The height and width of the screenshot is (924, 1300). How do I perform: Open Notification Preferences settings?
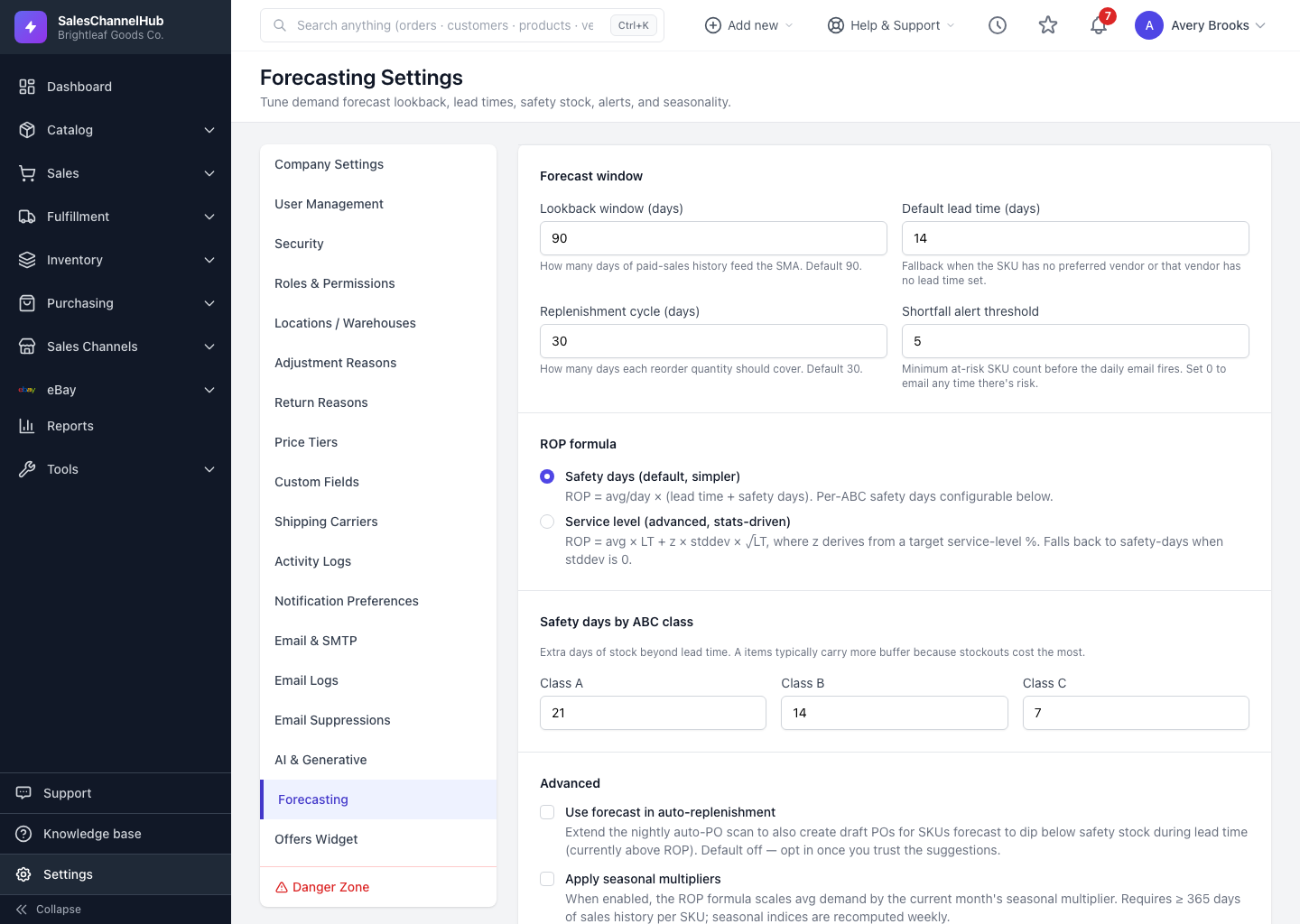pos(378,601)
